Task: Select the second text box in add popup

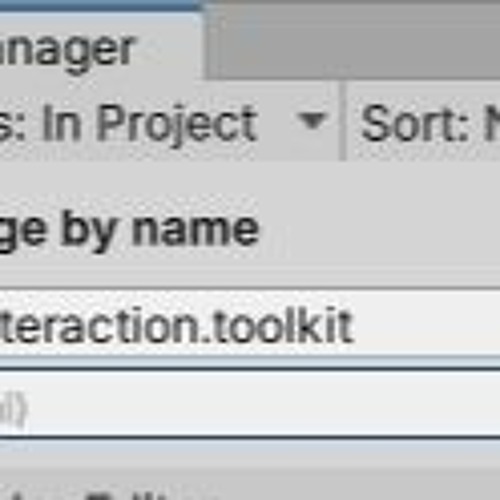Action: pyautogui.click(x=250, y=404)
